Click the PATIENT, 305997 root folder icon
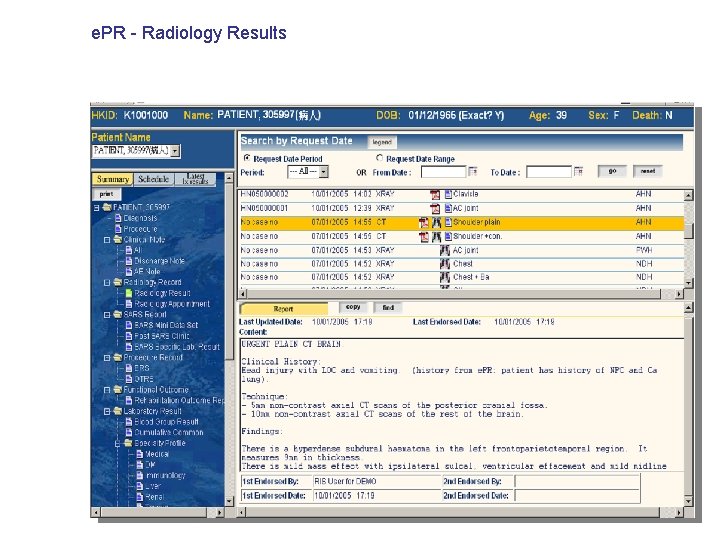The width and height of the screenshot is (720, 540). pyautogui.click(x=107, y=208)
